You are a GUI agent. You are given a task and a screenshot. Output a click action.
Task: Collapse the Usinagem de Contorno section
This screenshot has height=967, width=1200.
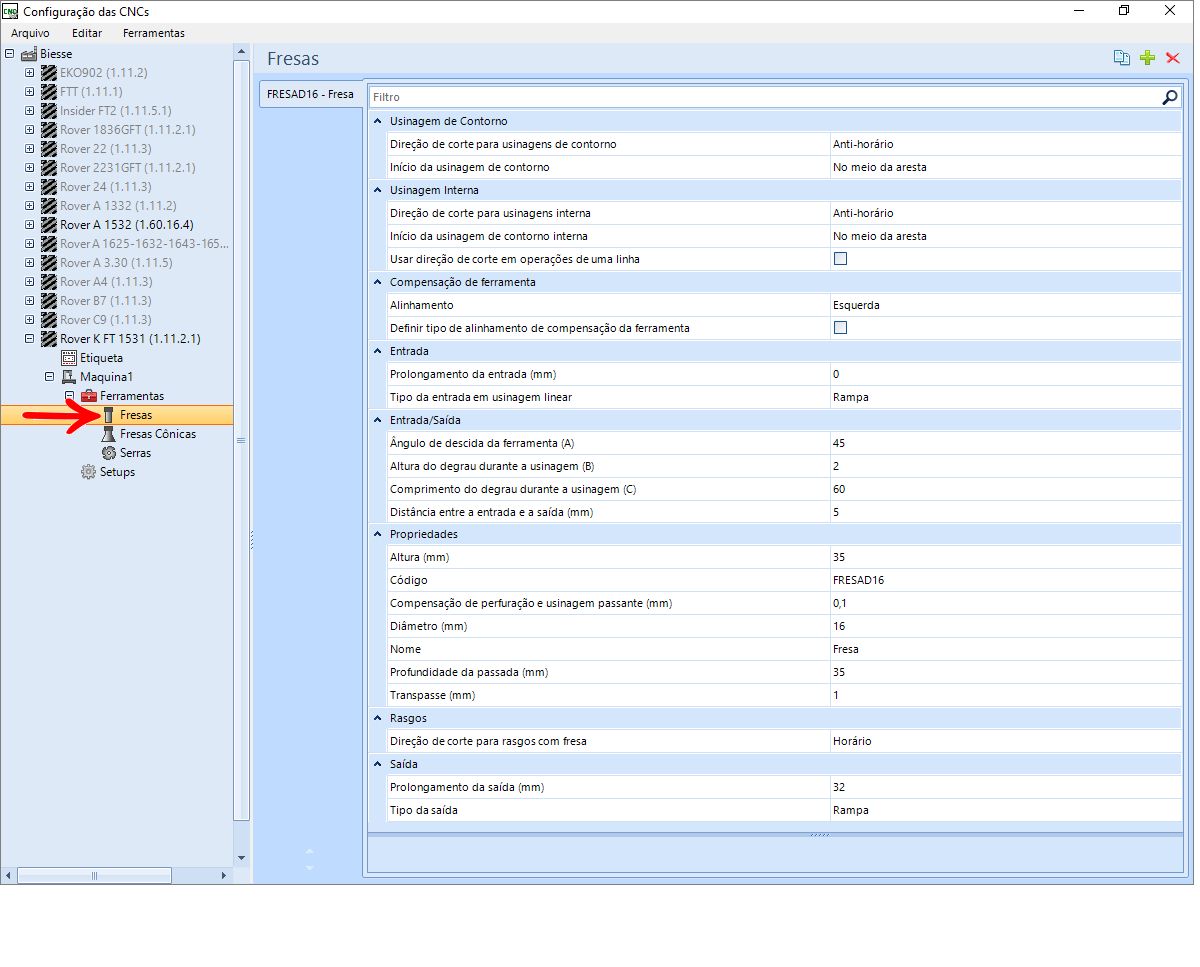378,121
